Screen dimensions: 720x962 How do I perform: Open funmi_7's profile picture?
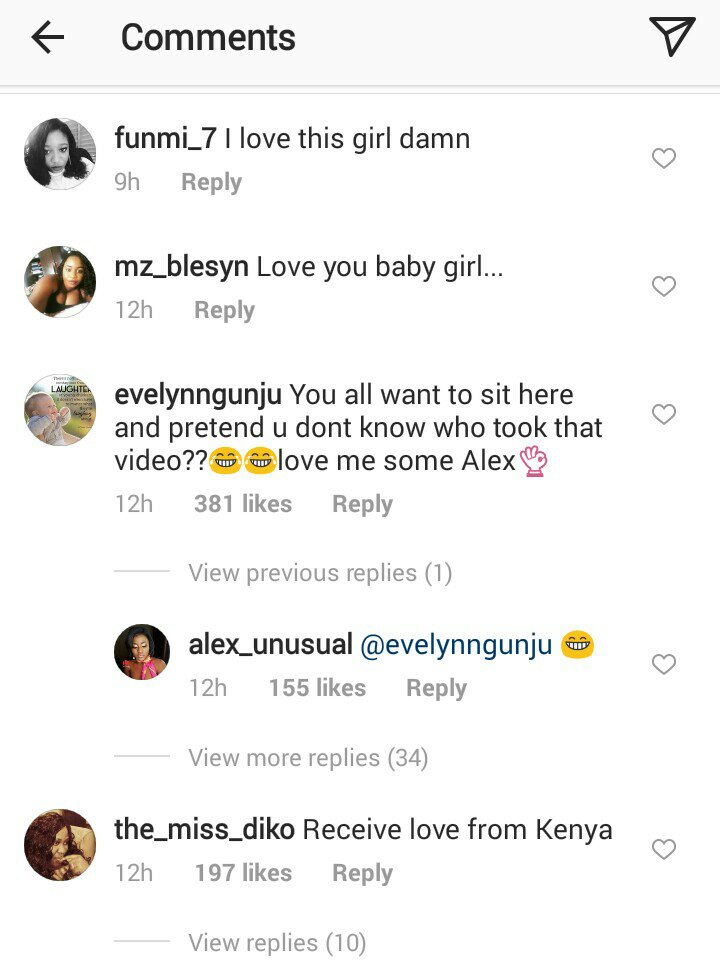pyautogui.click(x=60, y=154)
